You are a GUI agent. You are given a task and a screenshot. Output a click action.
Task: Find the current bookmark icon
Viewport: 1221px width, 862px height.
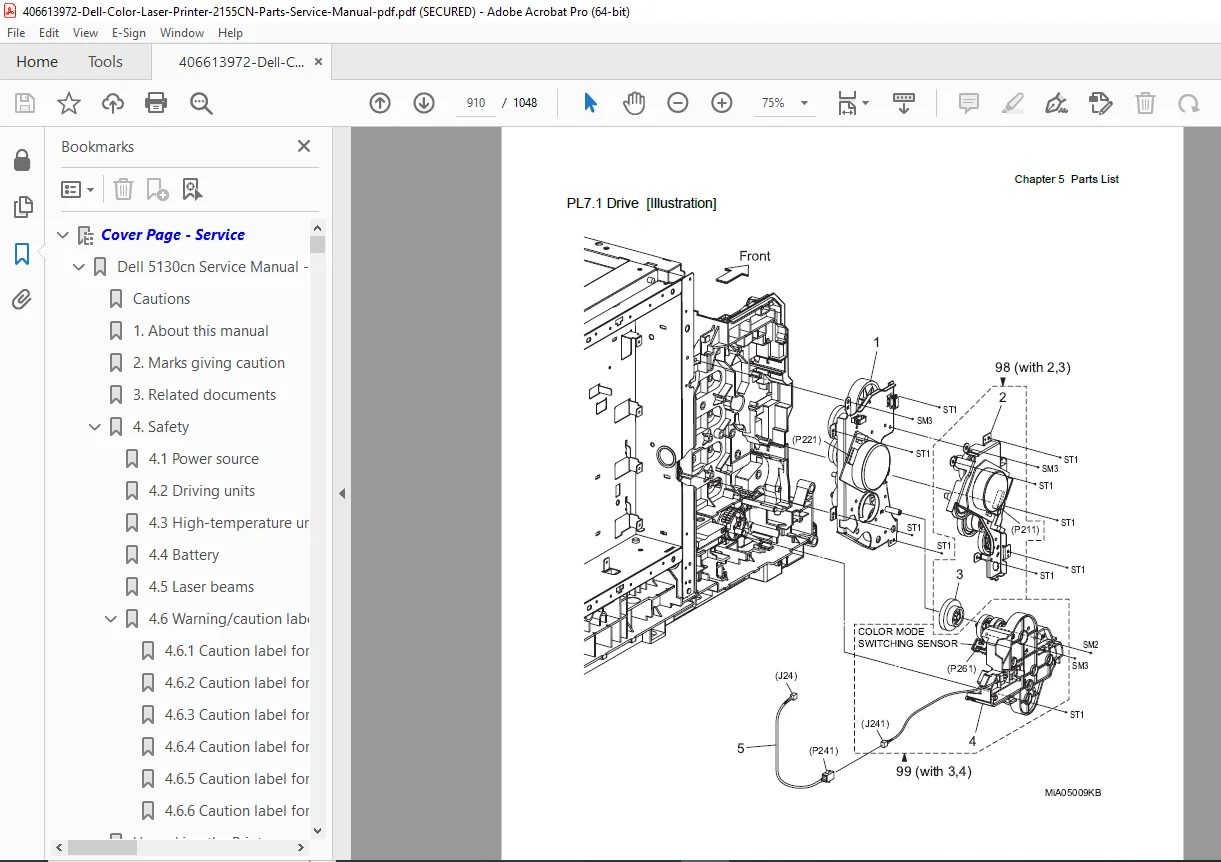click(x=192, y=189)
